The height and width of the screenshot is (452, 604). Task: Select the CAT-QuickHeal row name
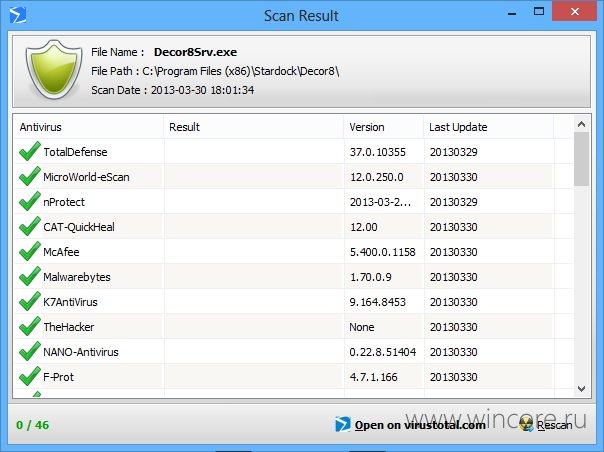(79, 227)
